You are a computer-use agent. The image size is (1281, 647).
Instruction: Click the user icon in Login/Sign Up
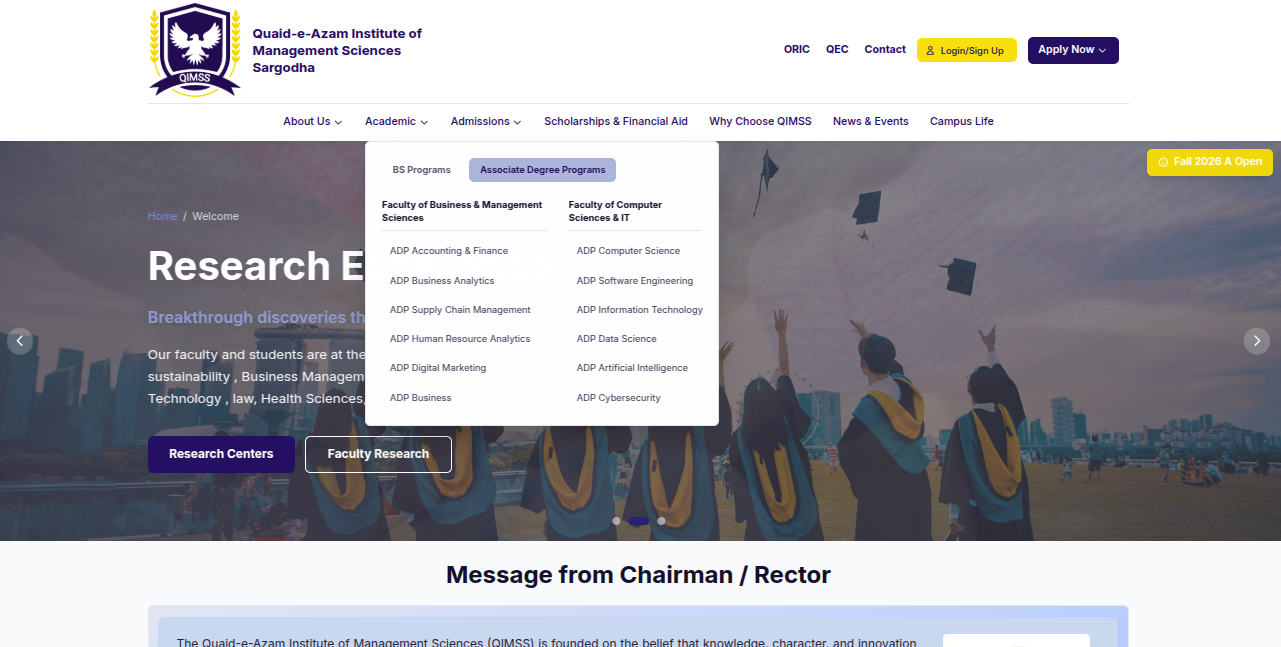930,51
